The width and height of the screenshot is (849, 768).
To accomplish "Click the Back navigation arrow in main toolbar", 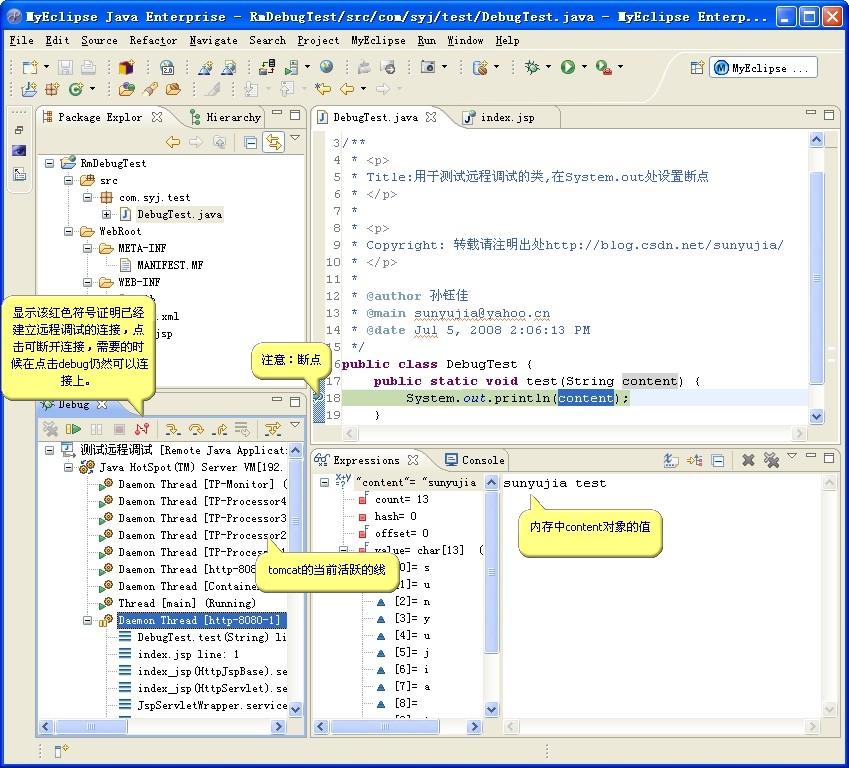I will [347, 88].
